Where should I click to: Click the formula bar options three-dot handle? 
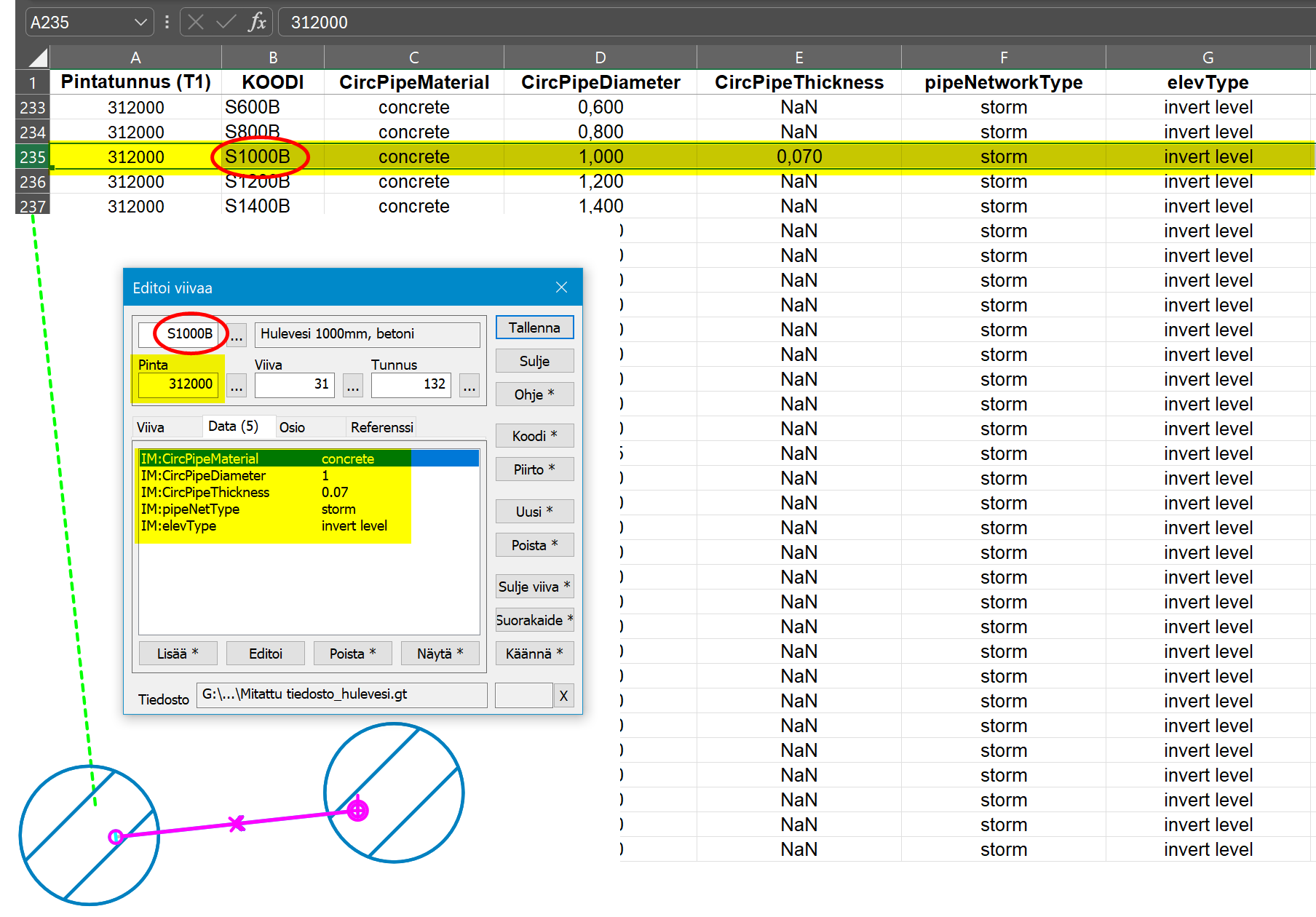167,23
